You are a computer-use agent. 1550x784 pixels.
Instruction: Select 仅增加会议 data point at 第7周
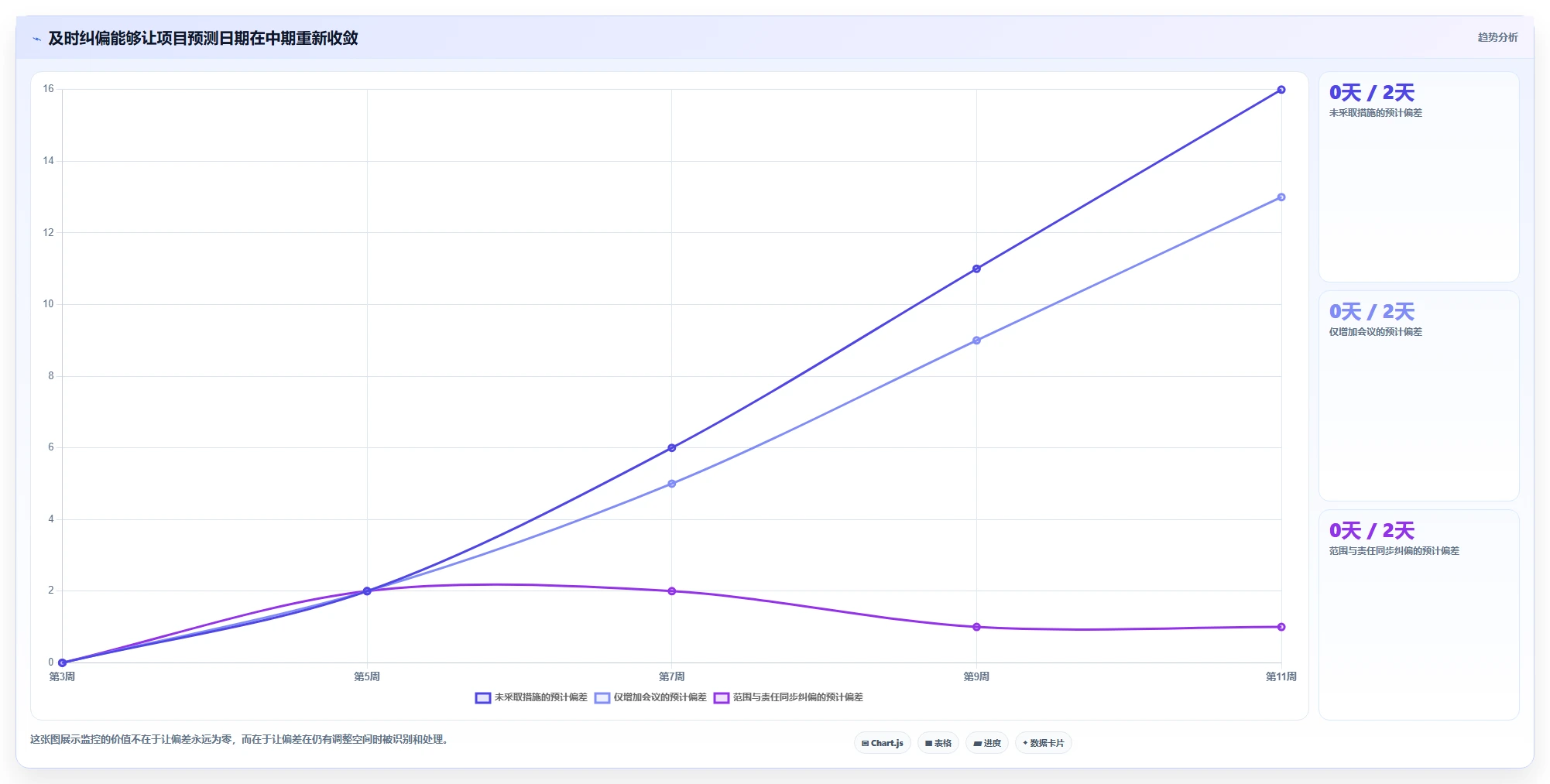click(x=672, y=484)
